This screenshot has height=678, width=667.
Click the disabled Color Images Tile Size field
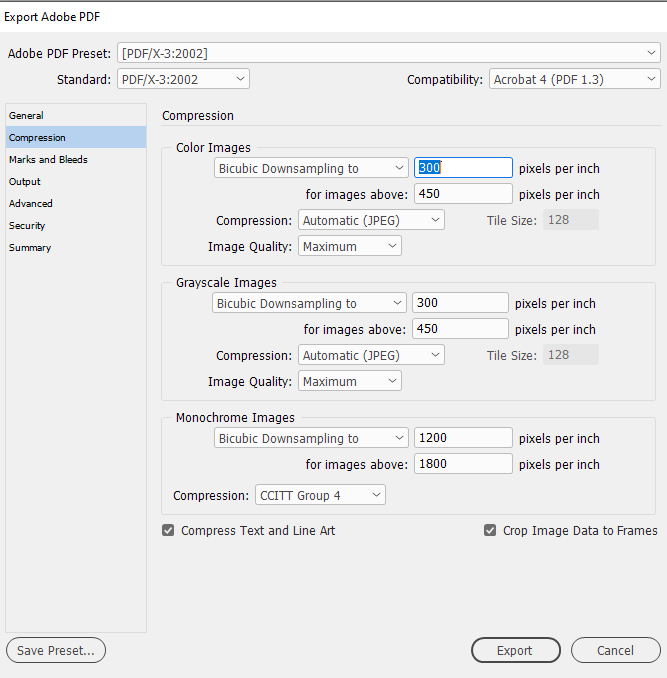click(x=571, y=220)
